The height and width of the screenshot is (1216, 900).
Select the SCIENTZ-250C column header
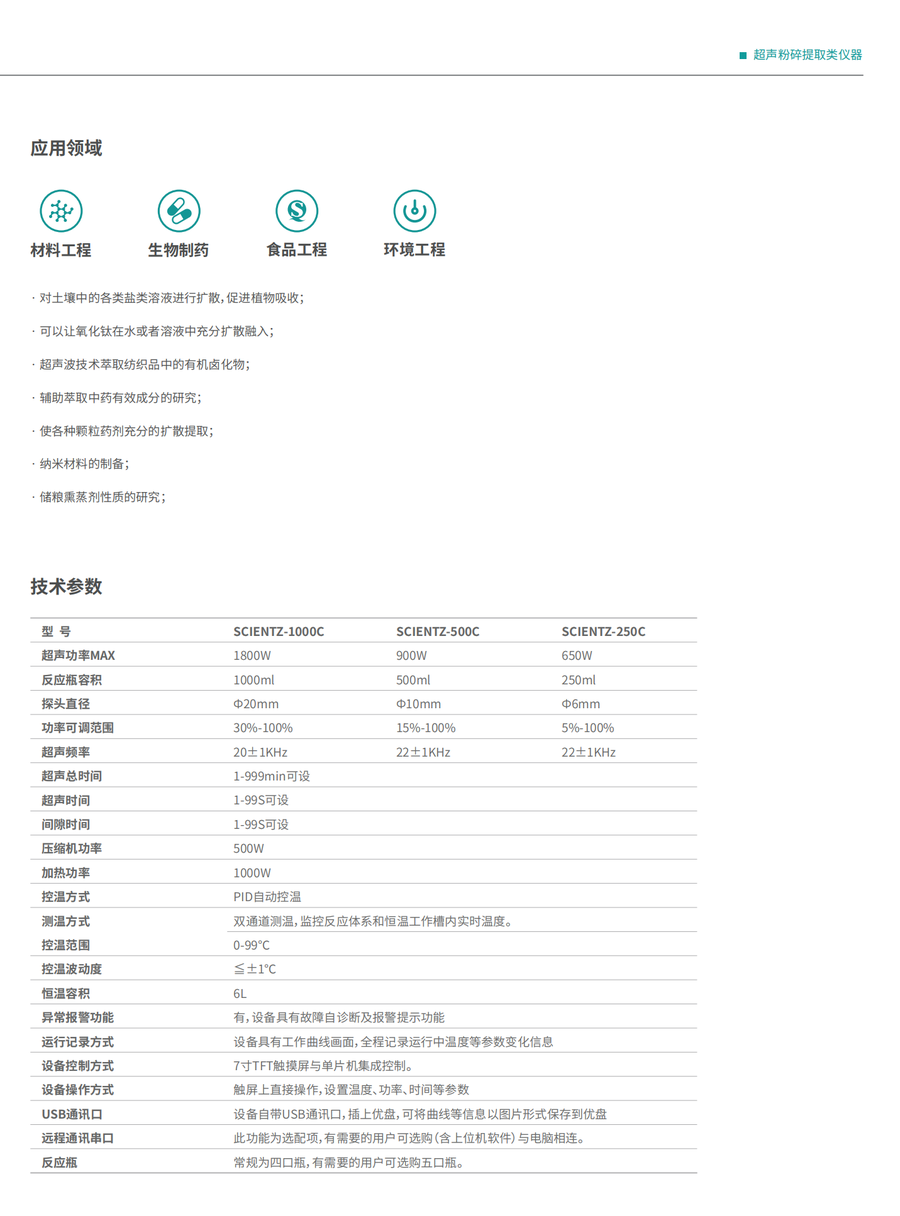[603, 632]
